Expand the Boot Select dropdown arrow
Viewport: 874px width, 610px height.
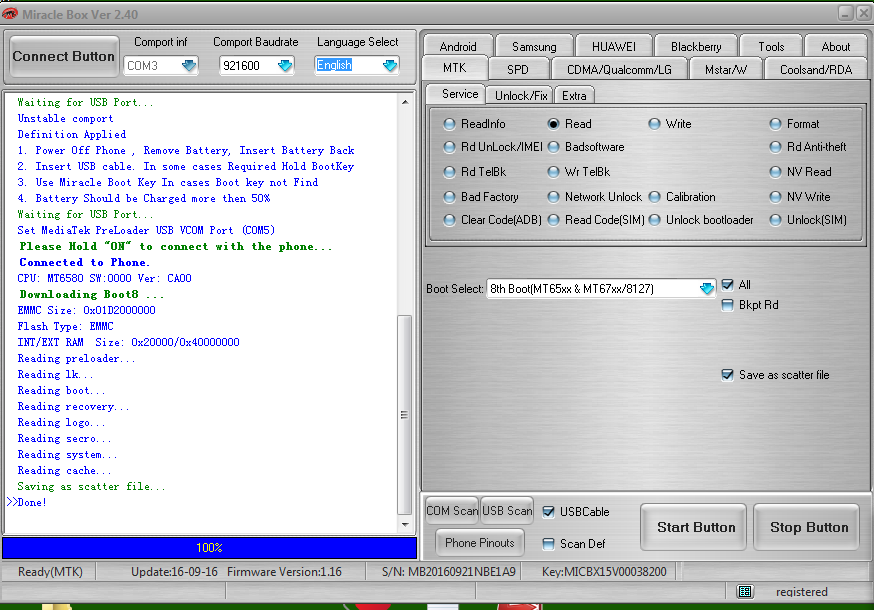click(707, 288)
